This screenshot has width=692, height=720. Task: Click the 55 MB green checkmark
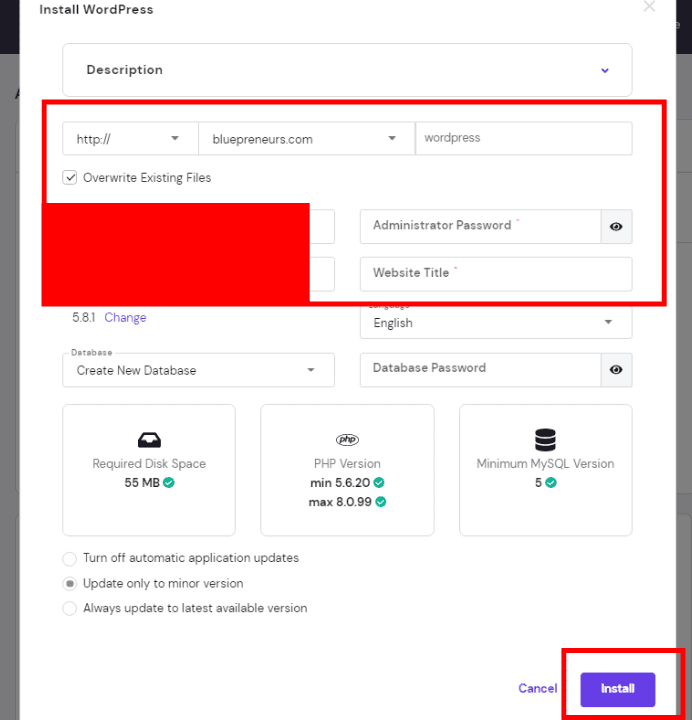169,483
